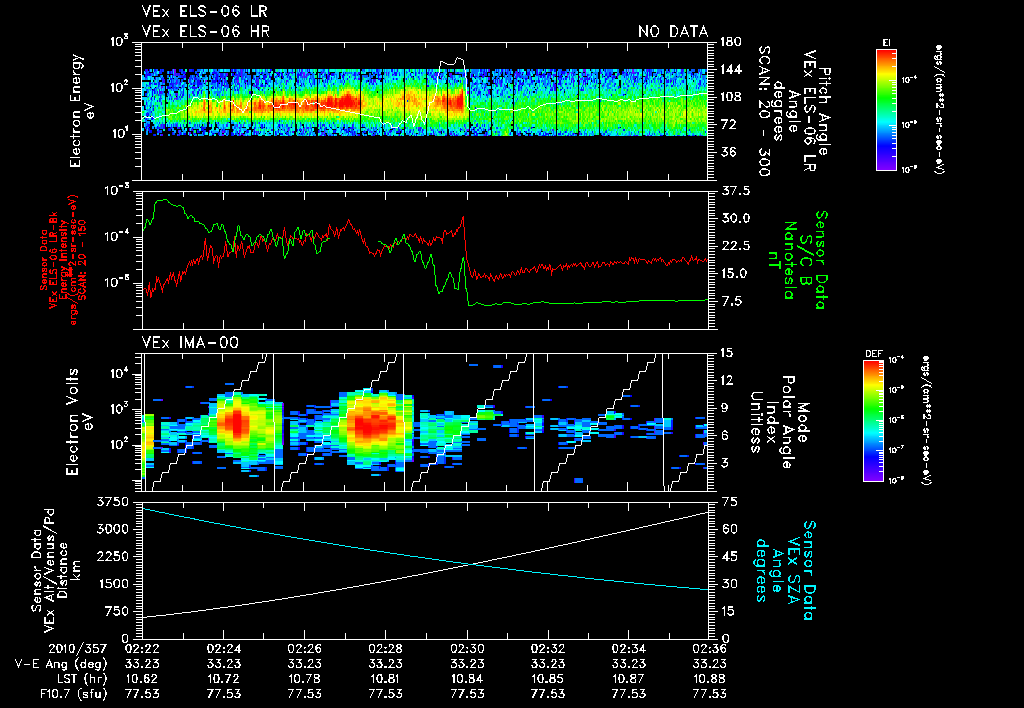Screen dimensions: 1024x708
Task: Click the 02:26 time tick label
Action: [304, 649]
